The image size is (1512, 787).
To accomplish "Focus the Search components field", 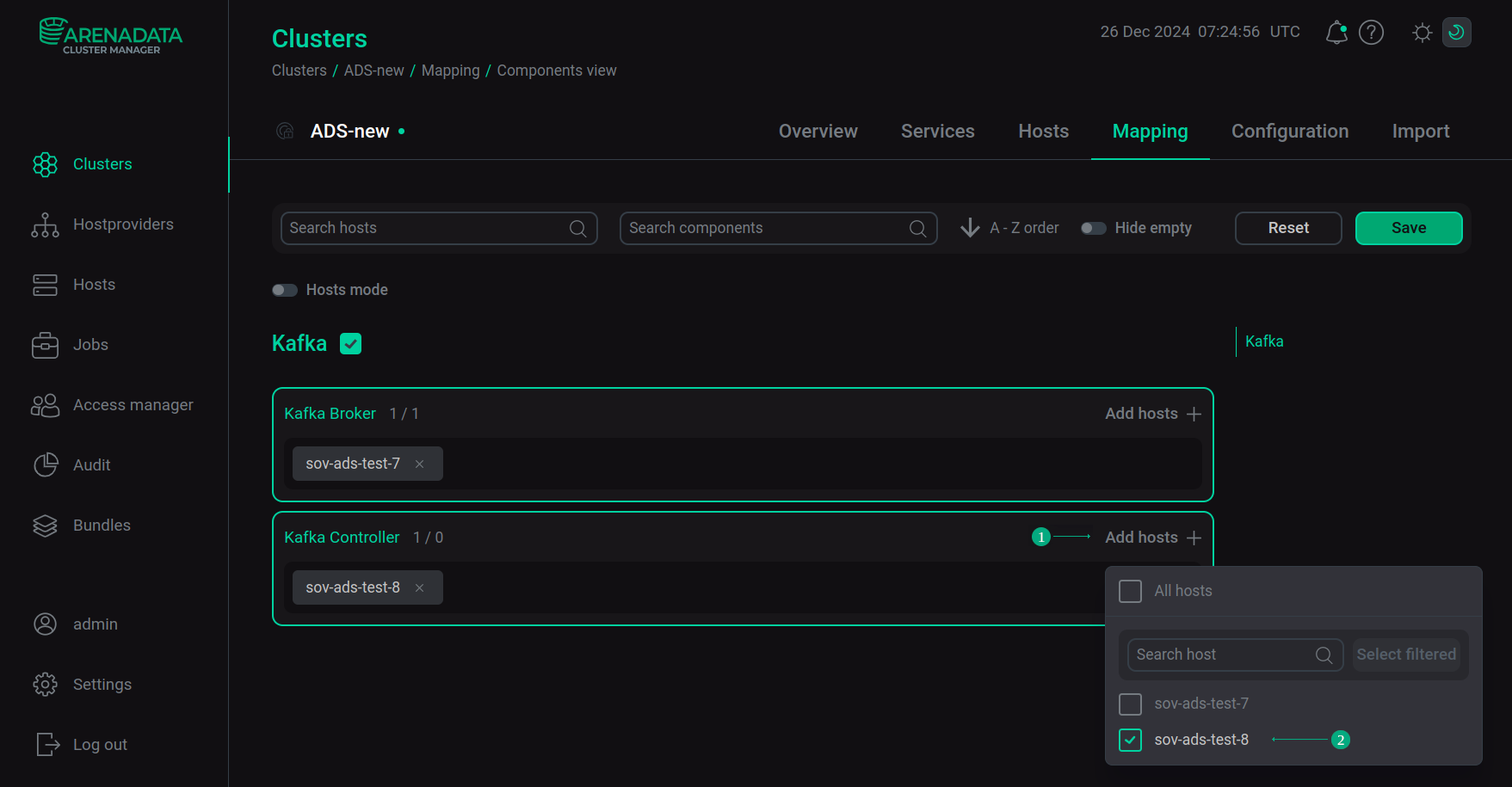I will click(x=779, y=228).
